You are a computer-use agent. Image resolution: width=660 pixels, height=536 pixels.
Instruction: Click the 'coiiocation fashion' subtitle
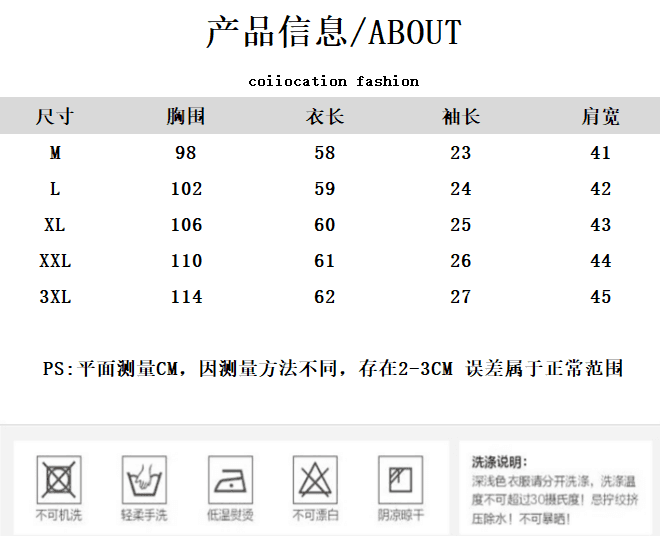pos(334,81)
